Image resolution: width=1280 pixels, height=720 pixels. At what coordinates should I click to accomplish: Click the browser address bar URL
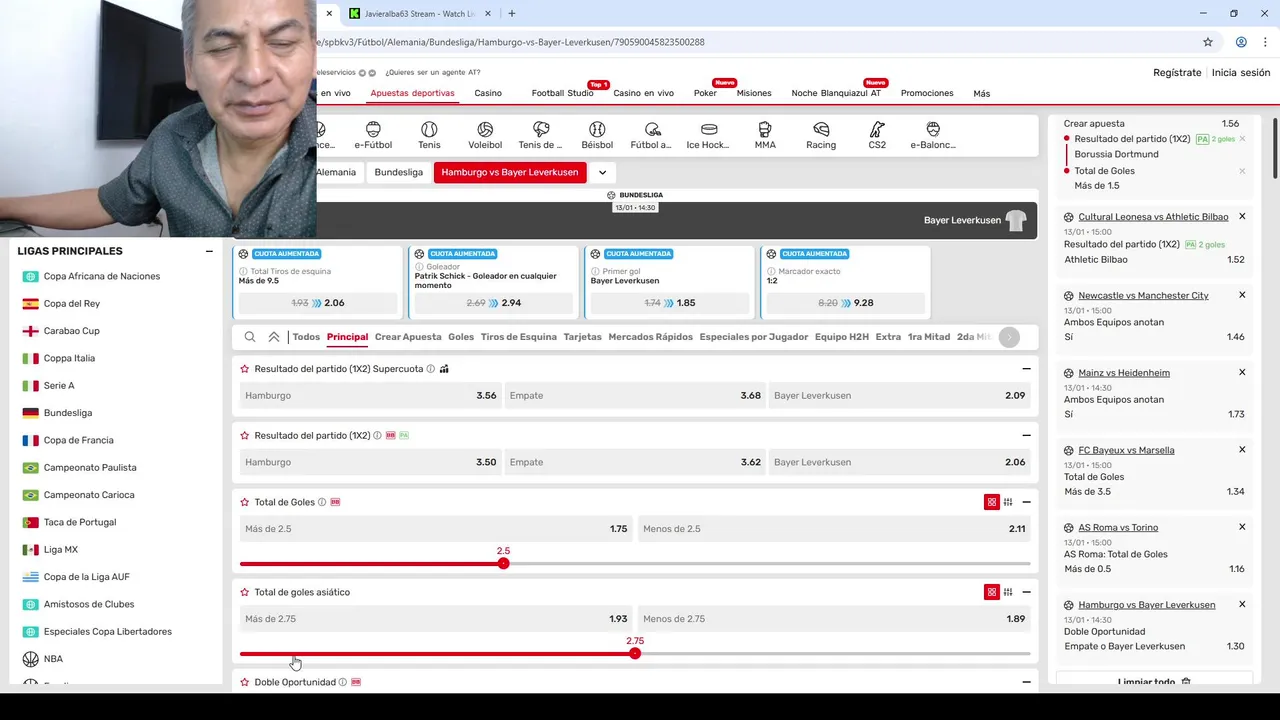pos(510,42)
